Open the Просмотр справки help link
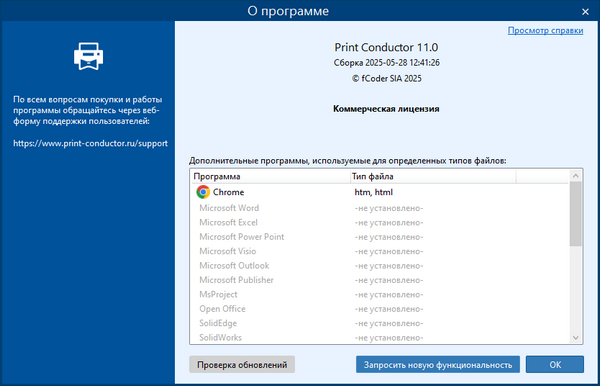The height and width of the screenshot is (386, 600). point(545,30)
